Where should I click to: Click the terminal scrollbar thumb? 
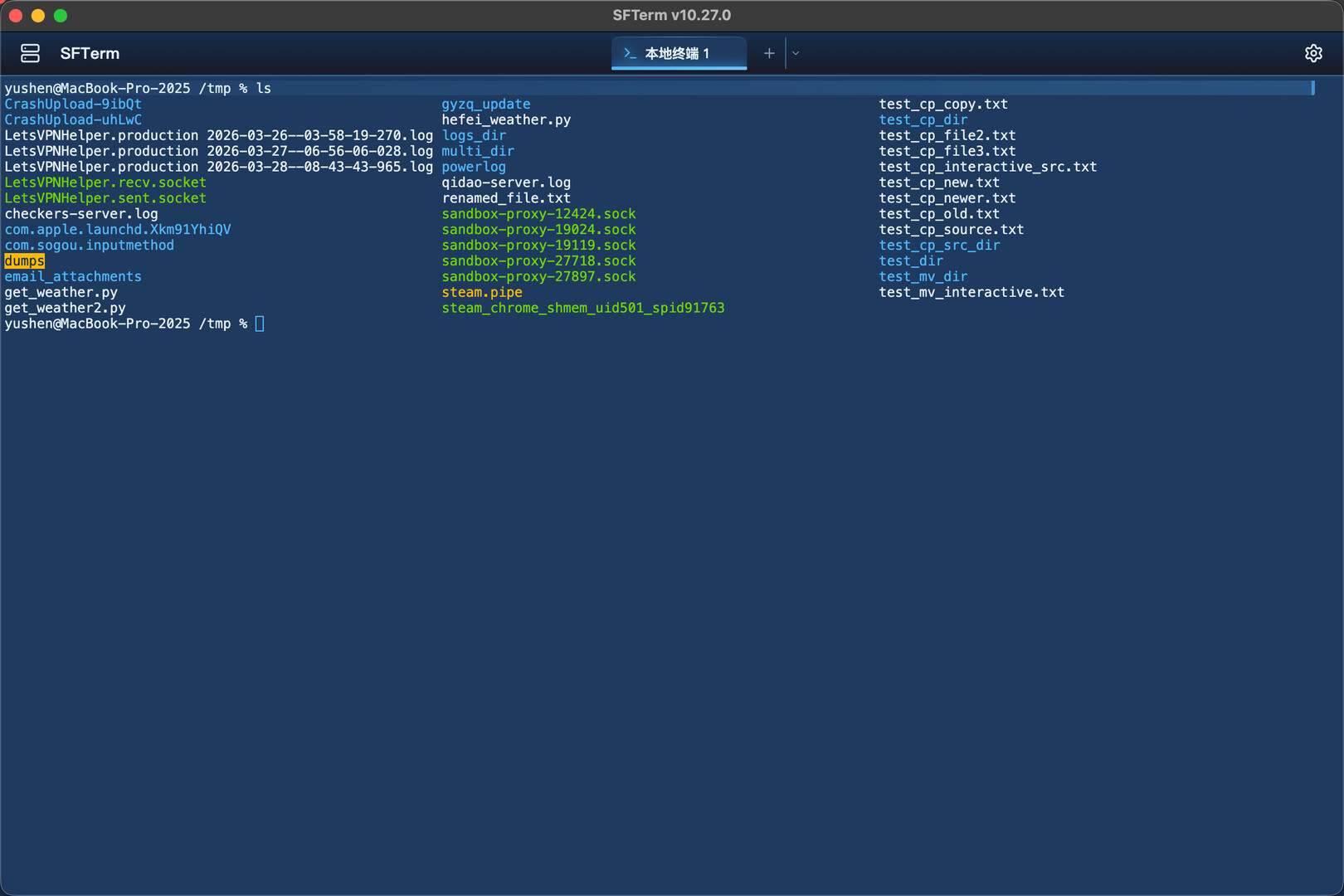point(1313,88)
